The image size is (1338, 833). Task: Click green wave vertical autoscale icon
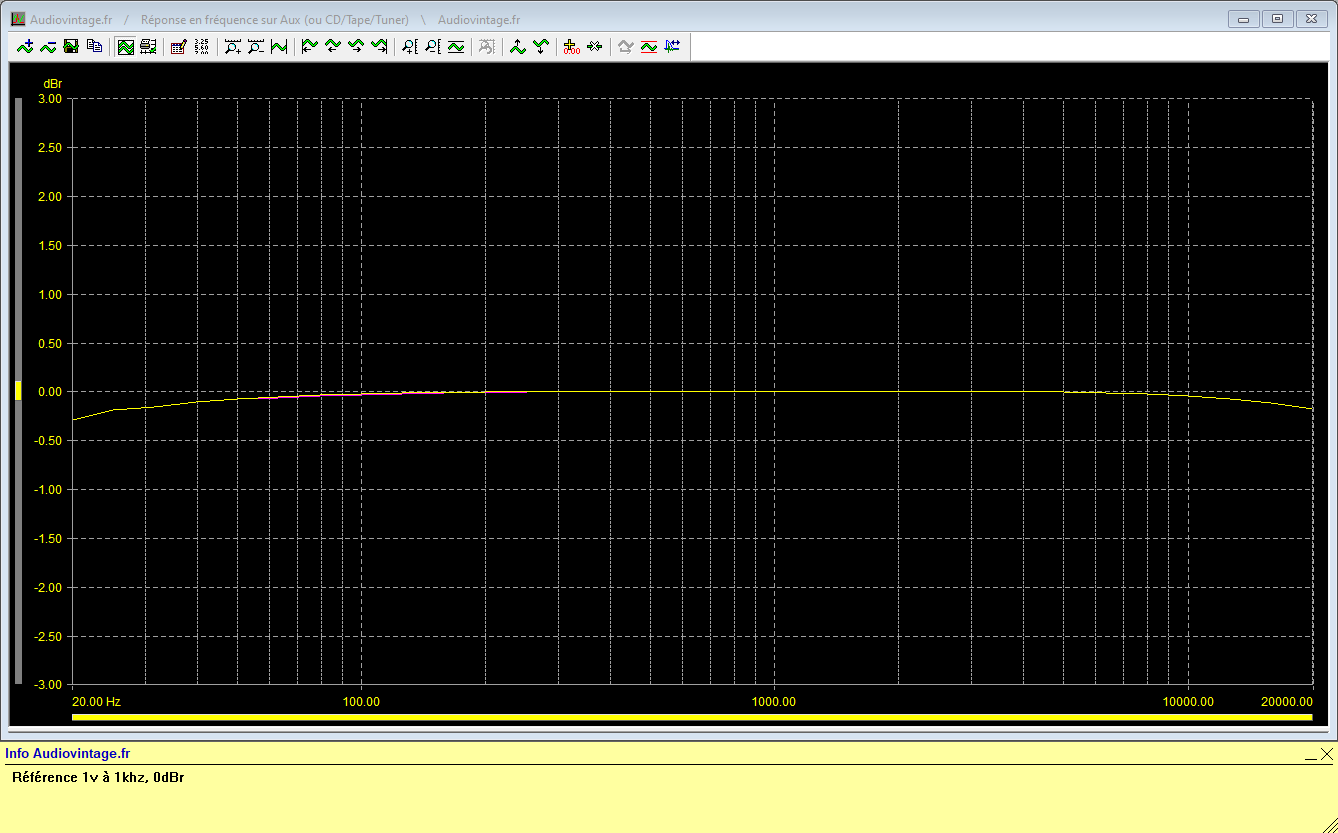(455, 46)
